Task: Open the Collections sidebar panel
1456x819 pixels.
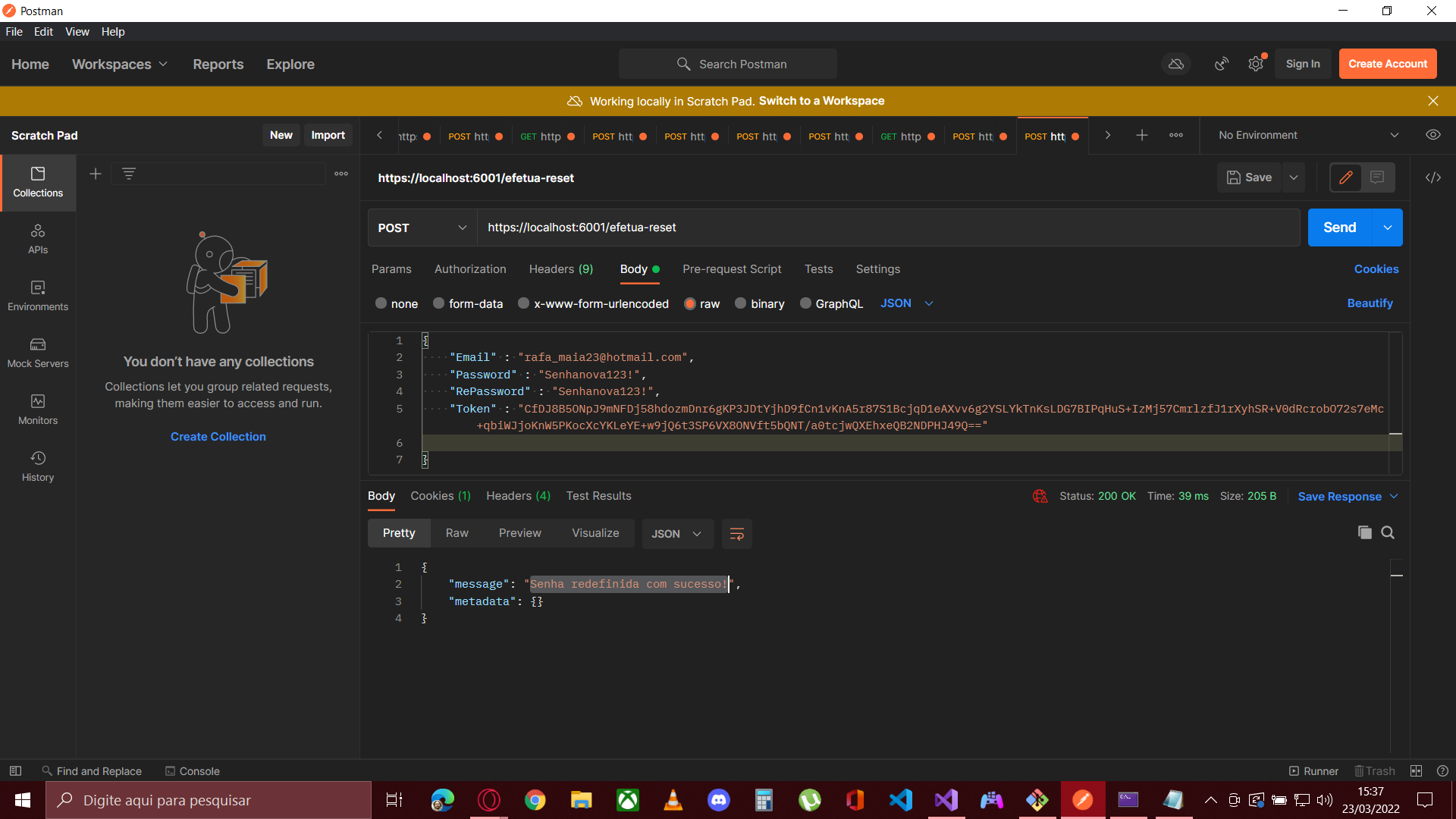Action: coord(38,183)
